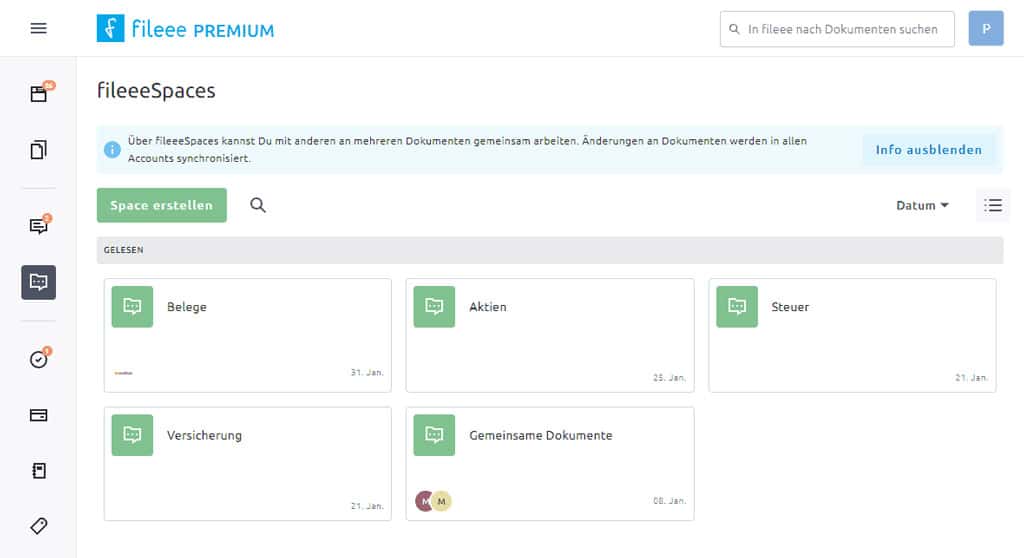Click the 25. Jan. date on Aktien
The width and height of the screenshot is (1024, 558).
click(x=669, y=378)
